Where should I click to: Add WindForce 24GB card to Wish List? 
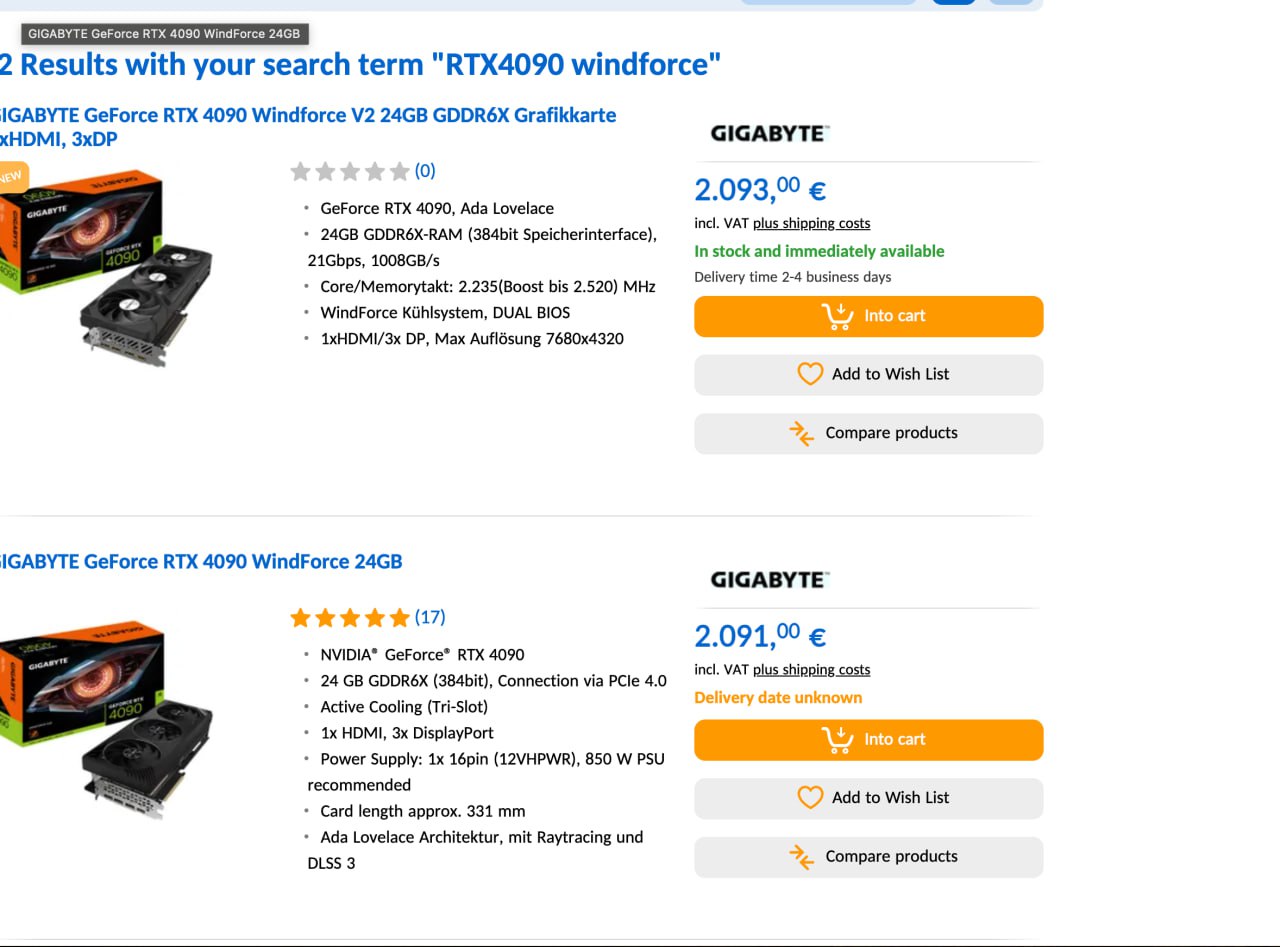pos(890,798)
